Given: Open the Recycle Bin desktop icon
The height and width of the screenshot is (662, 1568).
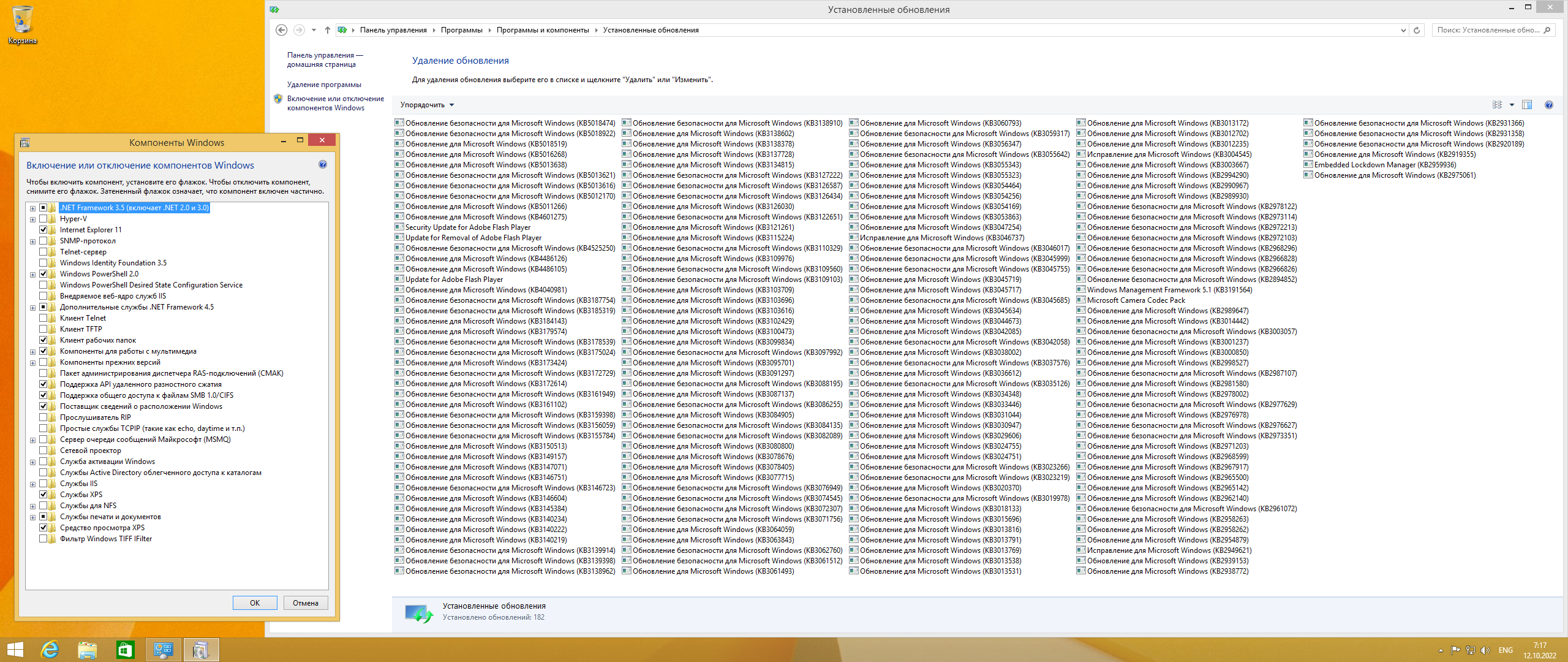Looking at the screenshot, I should (x=22, y=25).
